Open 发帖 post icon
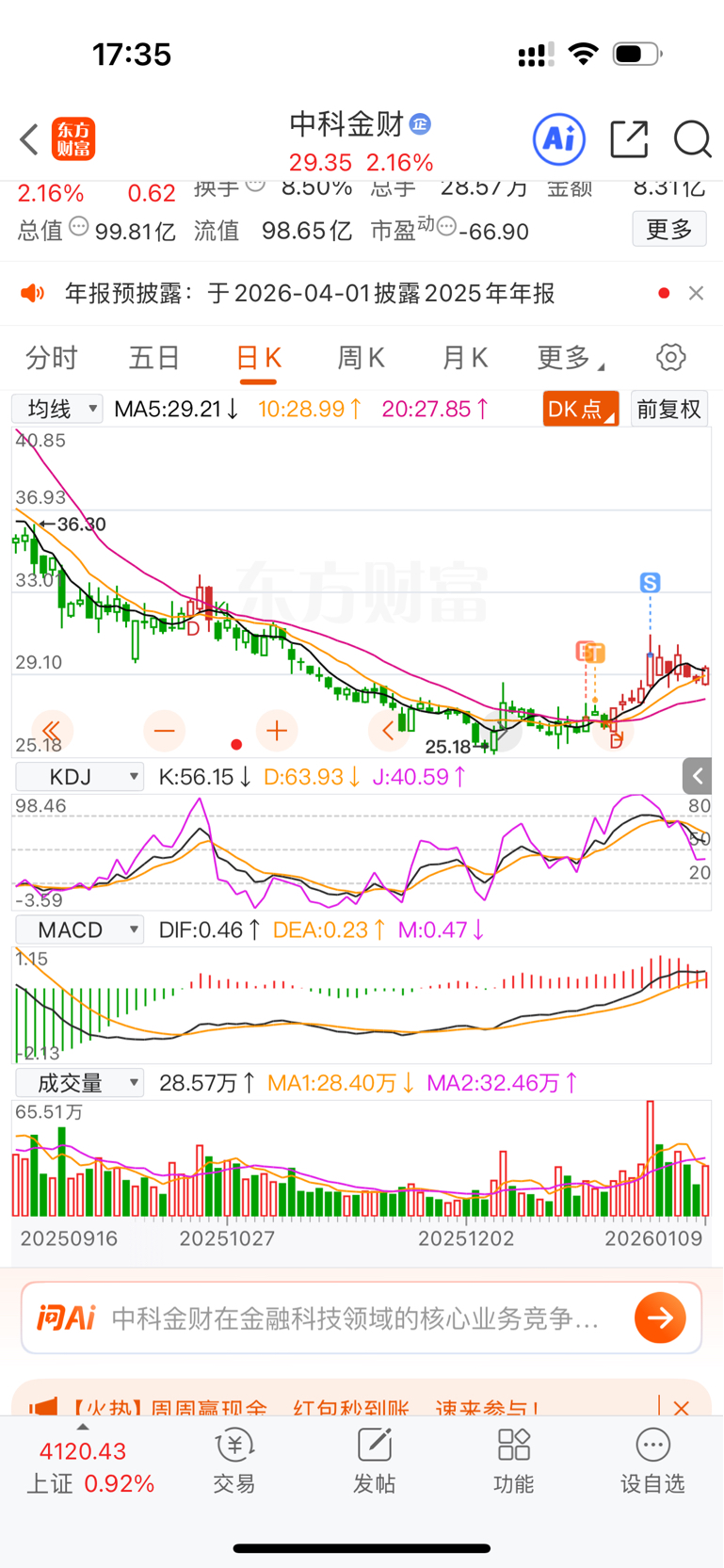Screen dimensions: 724x1568 click(374, 1461)
